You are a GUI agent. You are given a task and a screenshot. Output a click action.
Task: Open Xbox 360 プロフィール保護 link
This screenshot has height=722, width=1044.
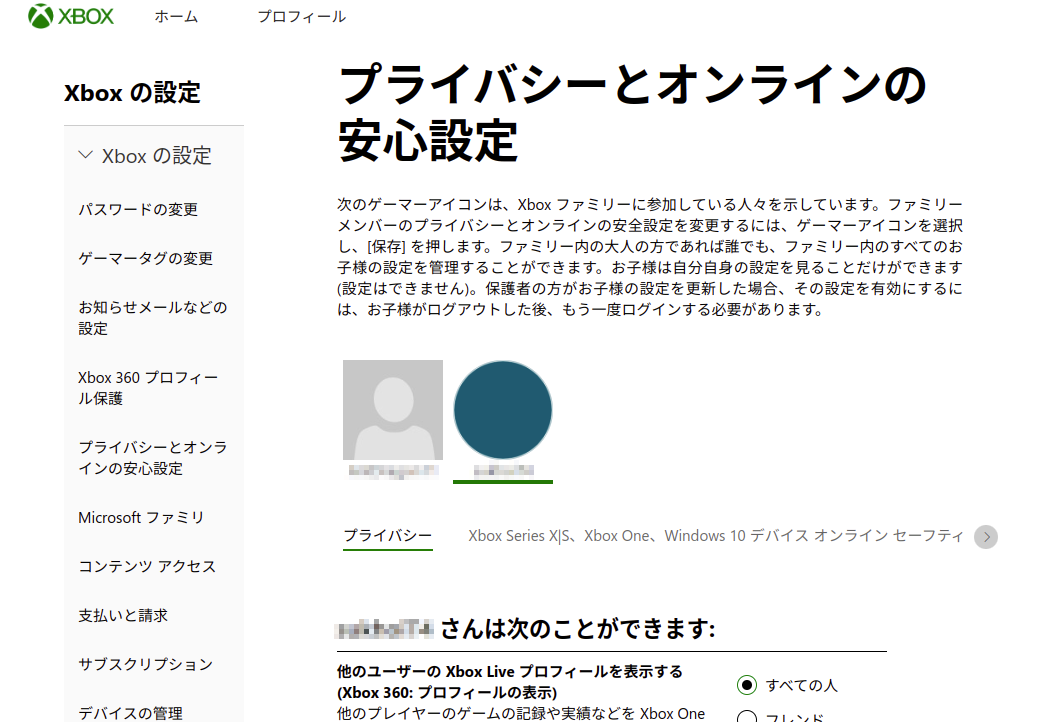(148, 388)
